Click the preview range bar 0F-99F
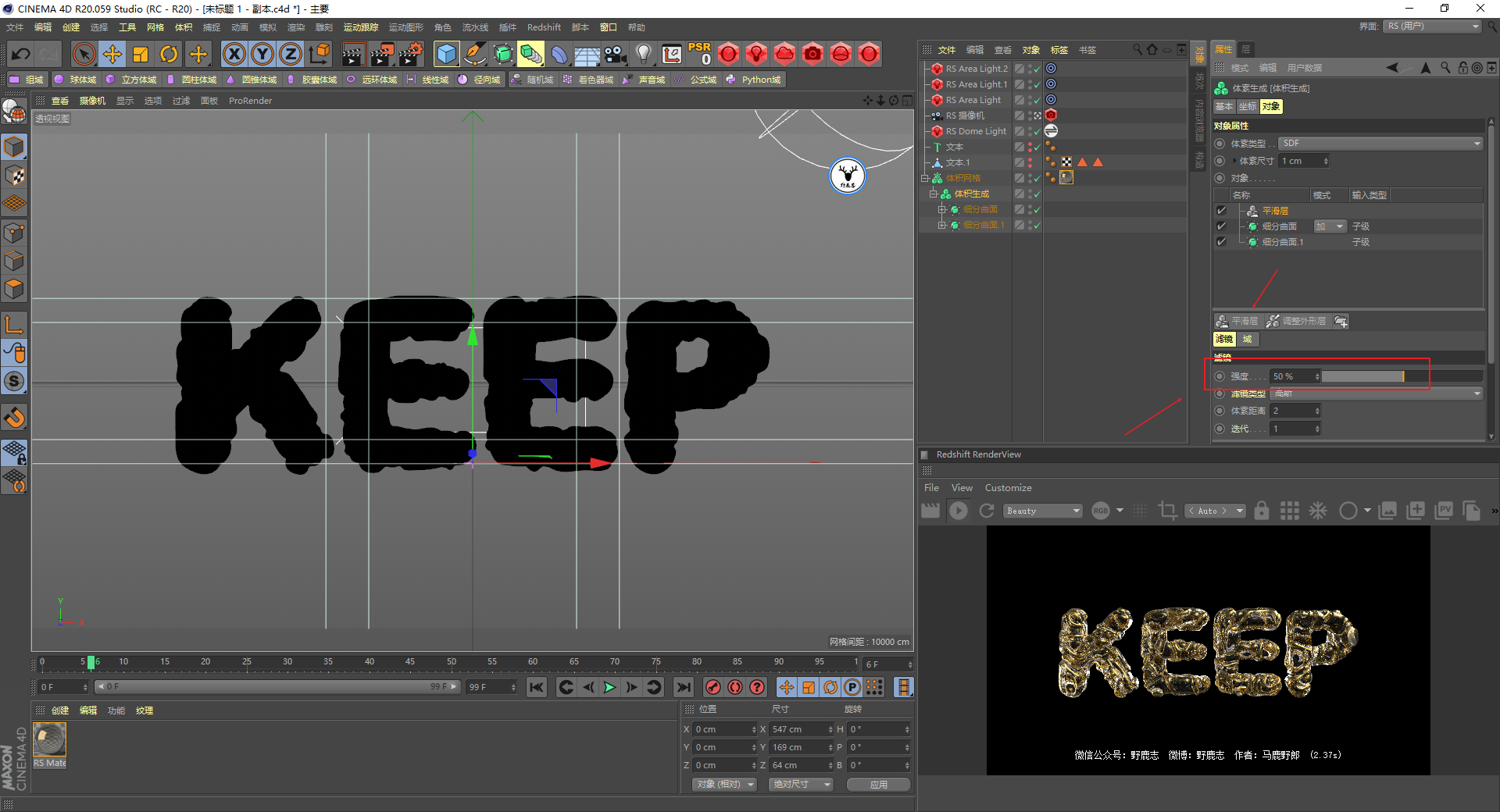This screenshot has height=812, width=1500. point(277,687)
